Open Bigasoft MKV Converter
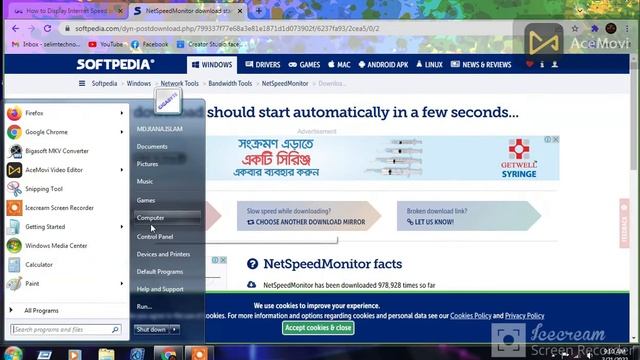This screenshot has height=360, width=640. click(65, 151)
